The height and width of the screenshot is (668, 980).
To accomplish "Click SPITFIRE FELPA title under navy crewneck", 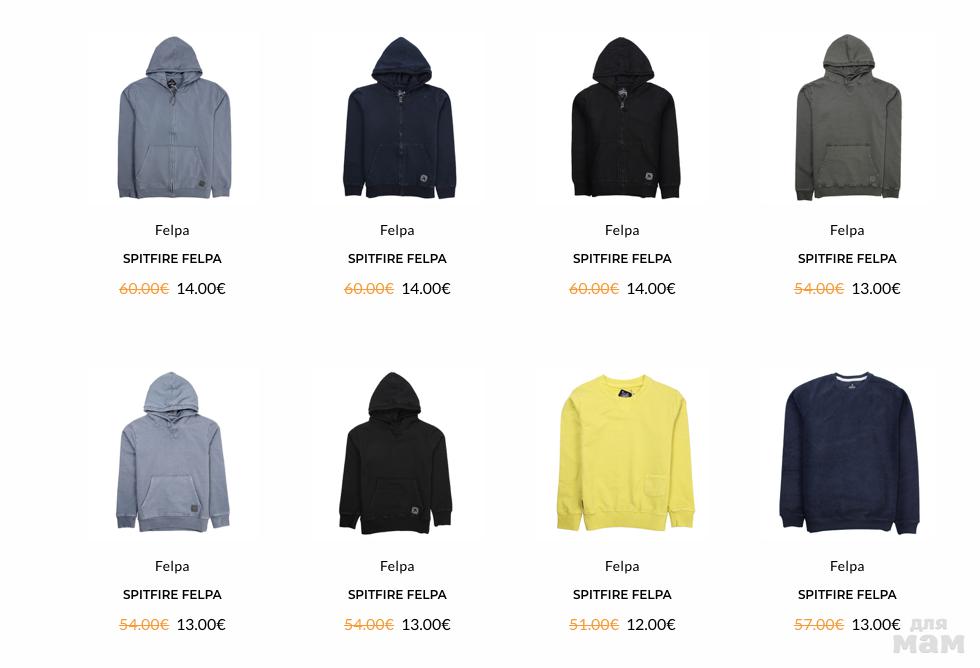I will (x=847, y=595).
